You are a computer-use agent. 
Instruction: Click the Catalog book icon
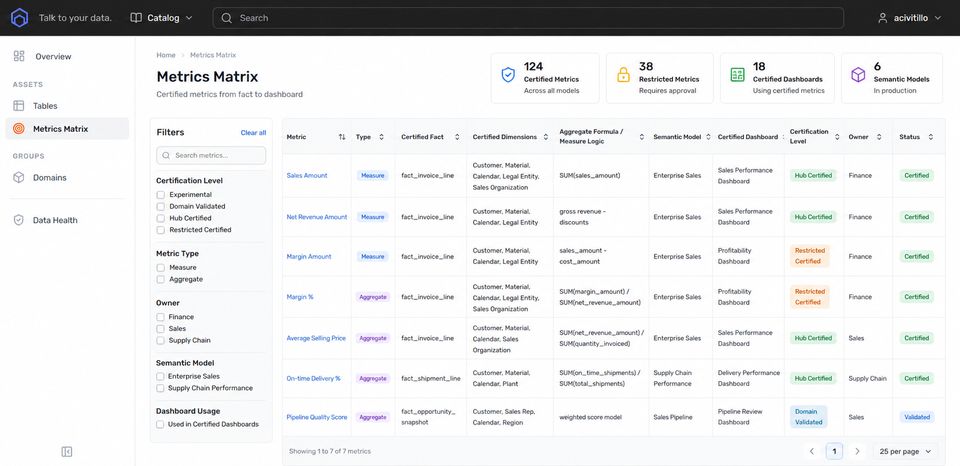(136, 18)
